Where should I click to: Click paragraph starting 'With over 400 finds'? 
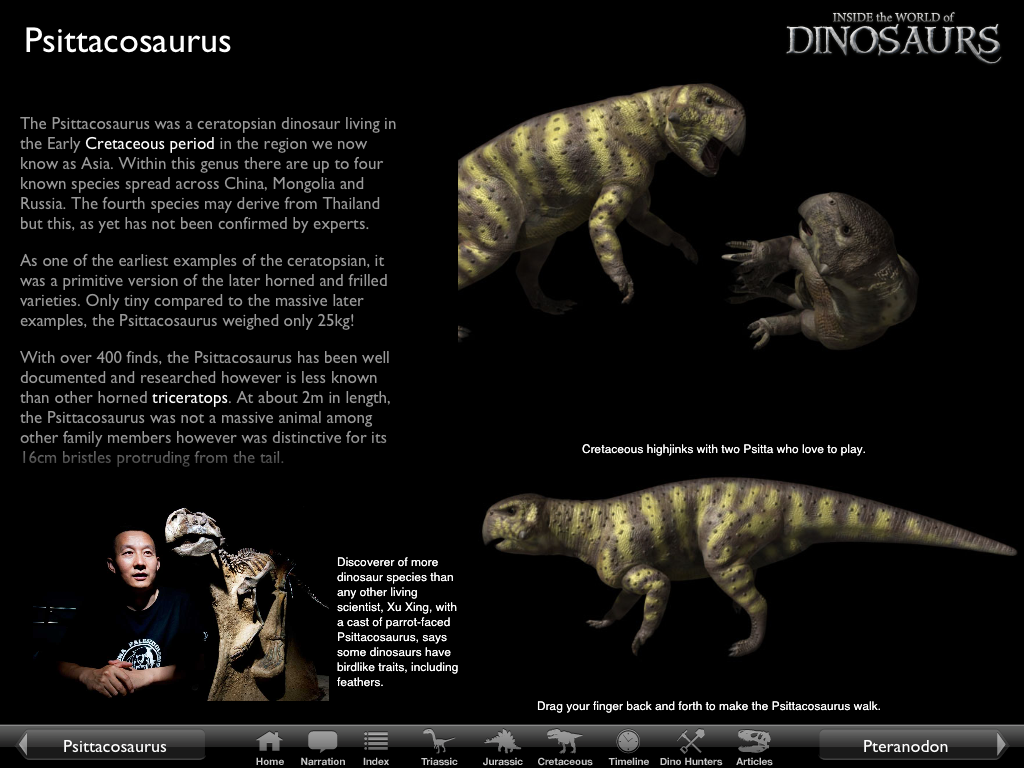point(205,408)
